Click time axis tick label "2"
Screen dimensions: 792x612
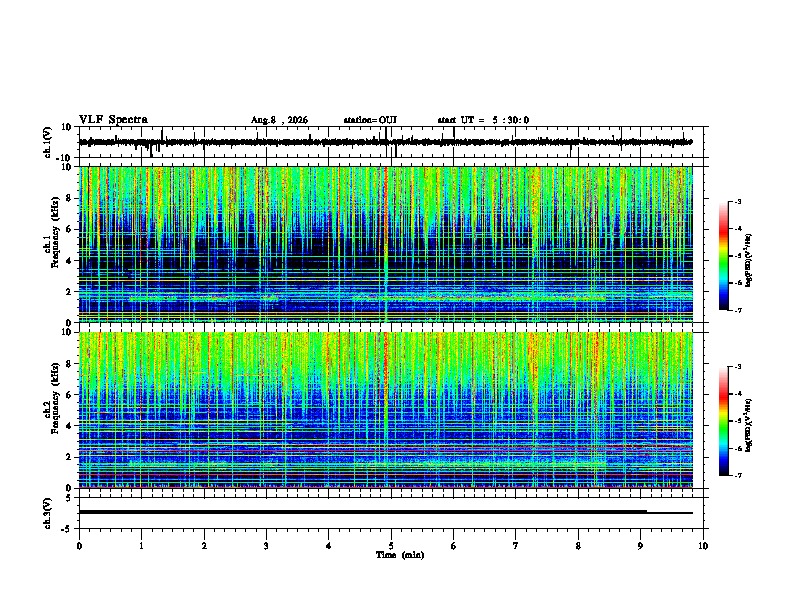click(204, 546)
